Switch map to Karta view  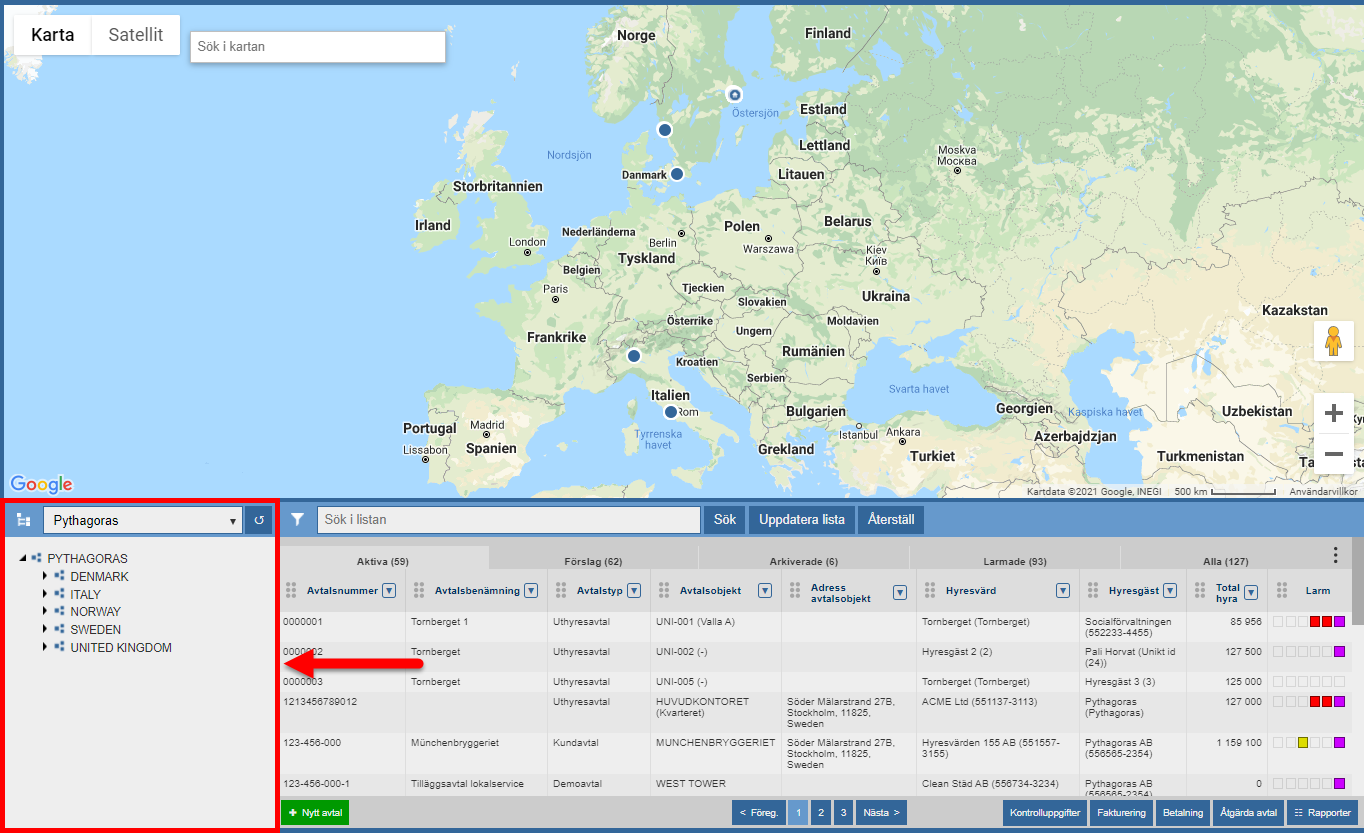[x=52, y=35]
